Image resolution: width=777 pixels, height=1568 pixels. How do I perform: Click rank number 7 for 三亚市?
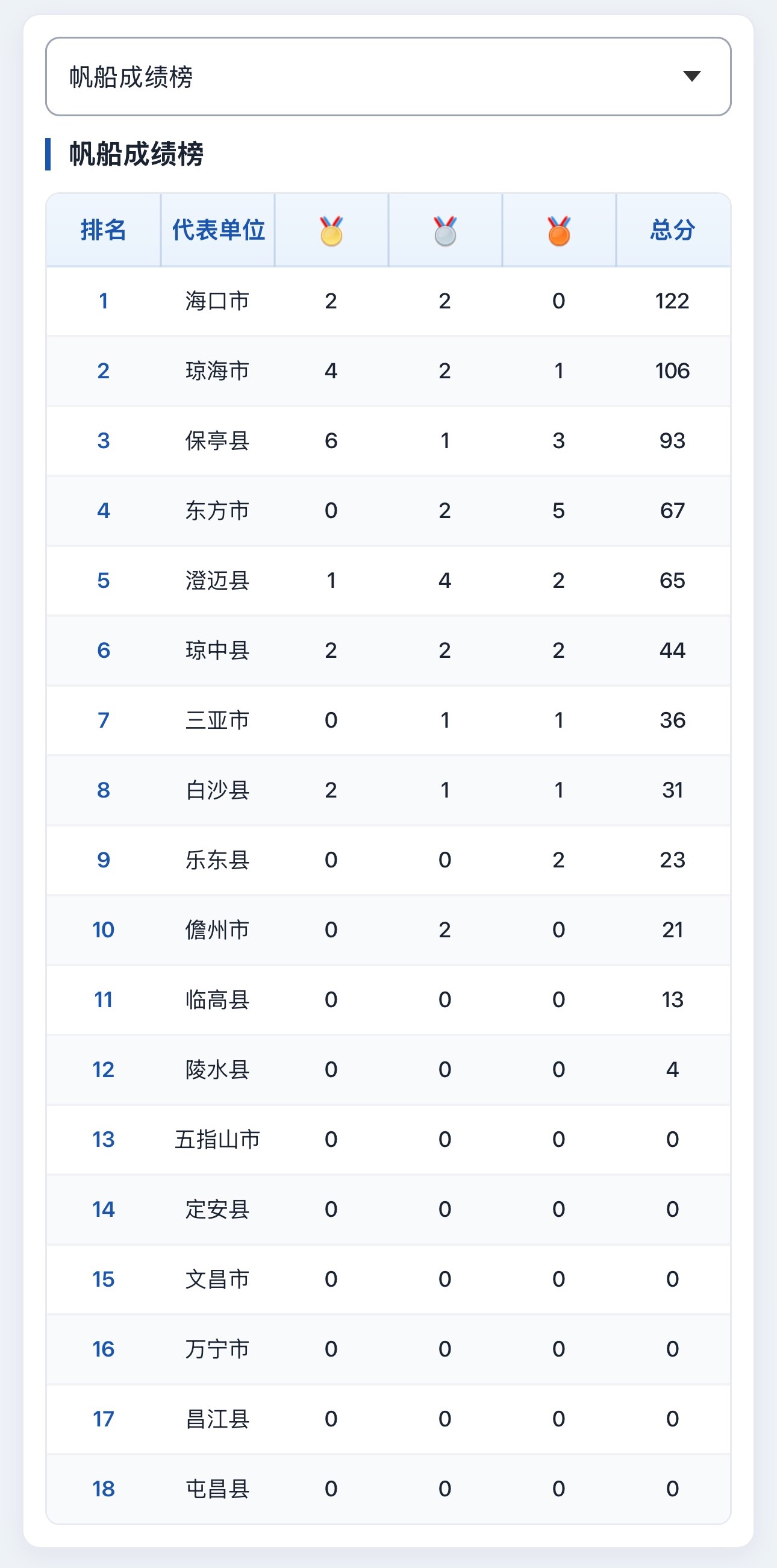104,720
